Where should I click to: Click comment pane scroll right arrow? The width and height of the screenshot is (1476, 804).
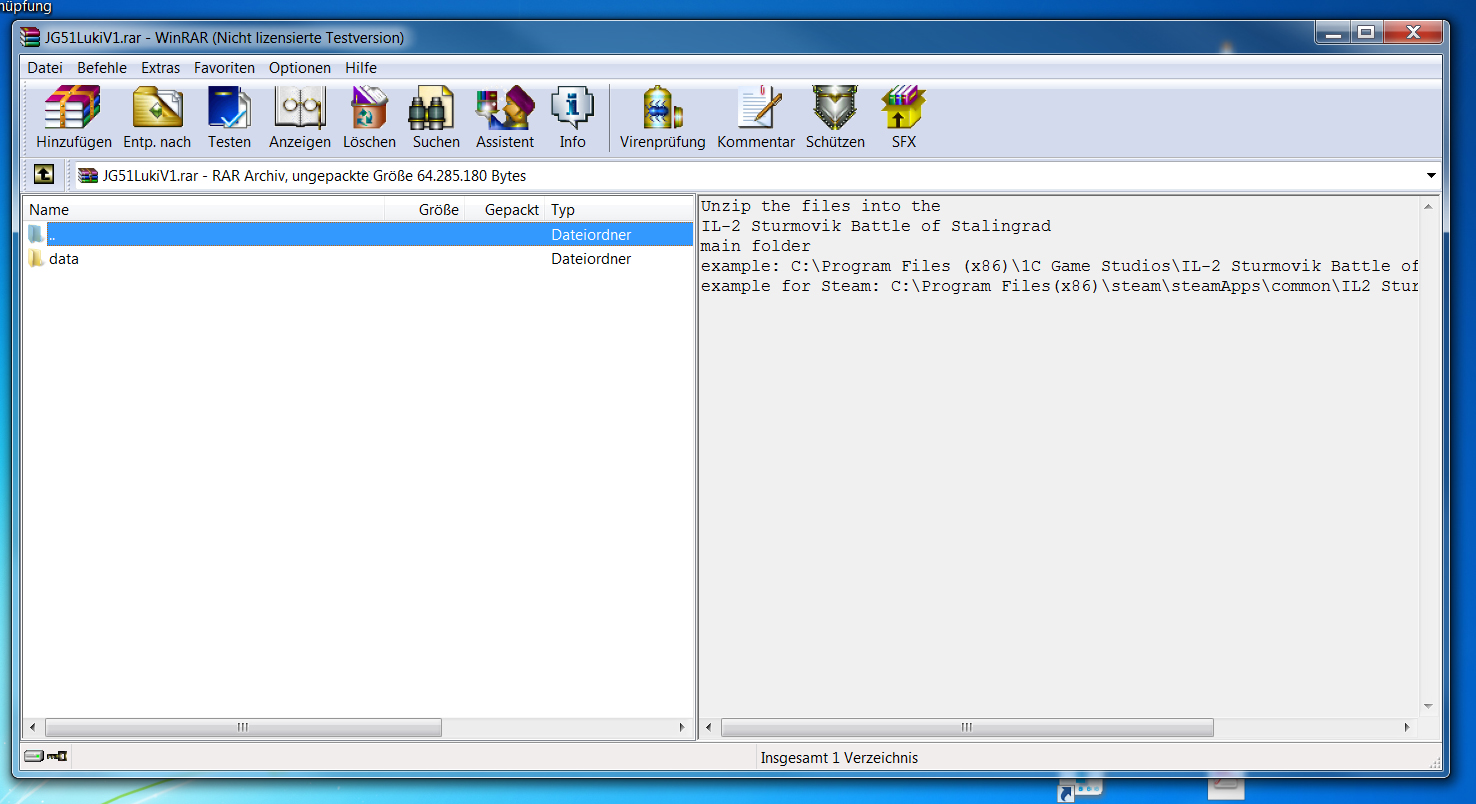1409,728
